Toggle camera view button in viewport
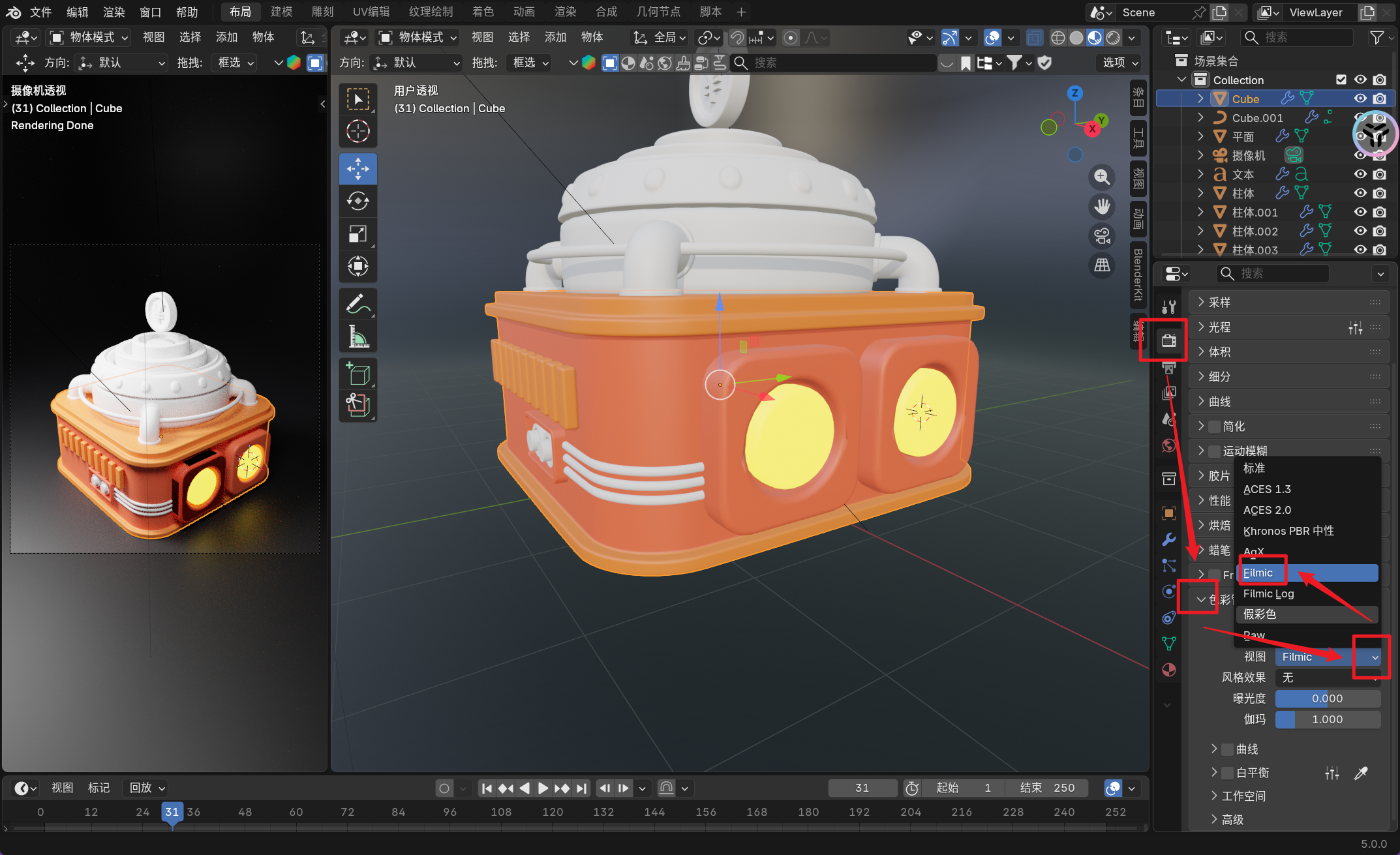This screenshot has width=1400, height=855. [1102, 235]
